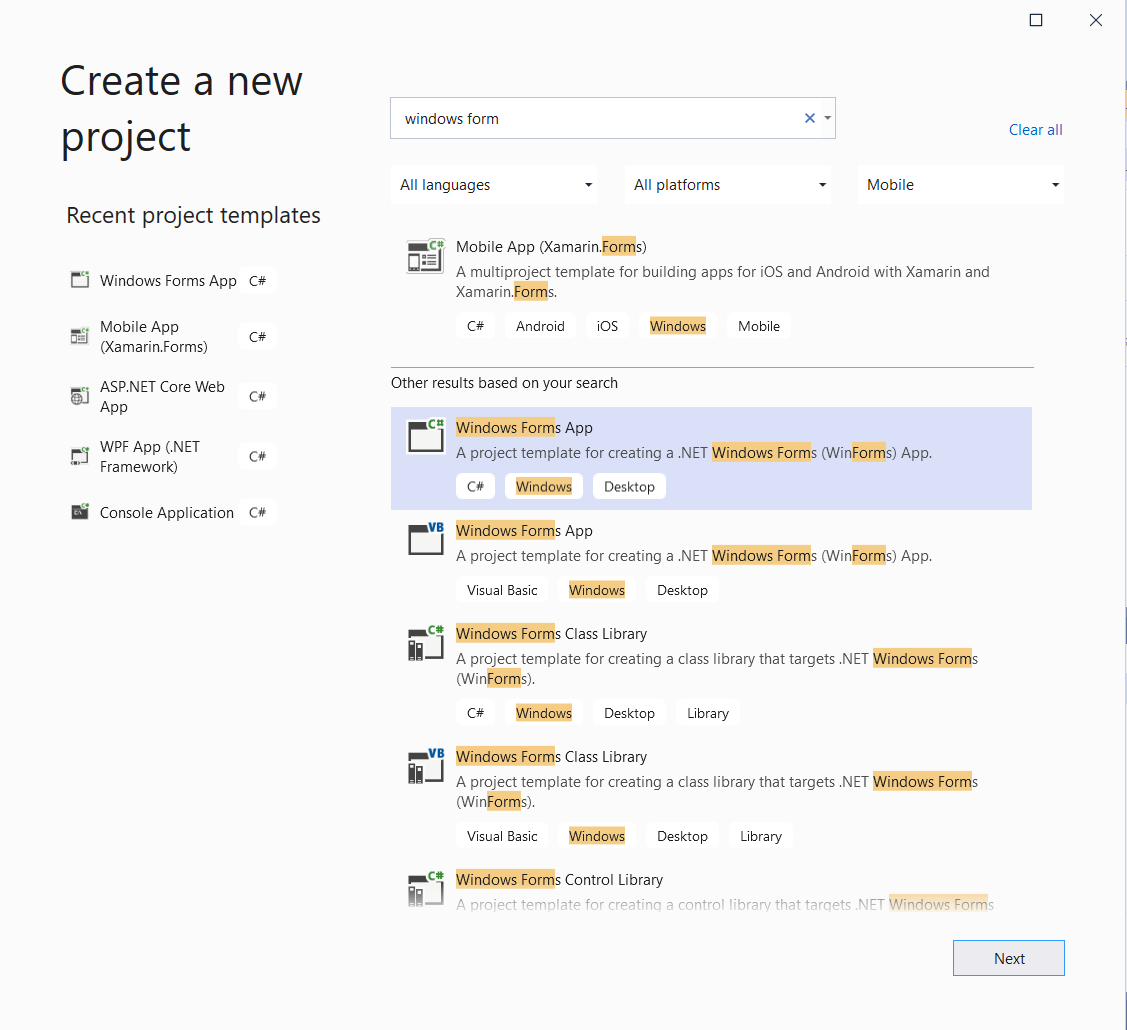Select recent template Mobile App (Xamarin.Forms)
The width and height of the screenshot is (1127, 1030).
pyautogui.click(x=154, y=336)
